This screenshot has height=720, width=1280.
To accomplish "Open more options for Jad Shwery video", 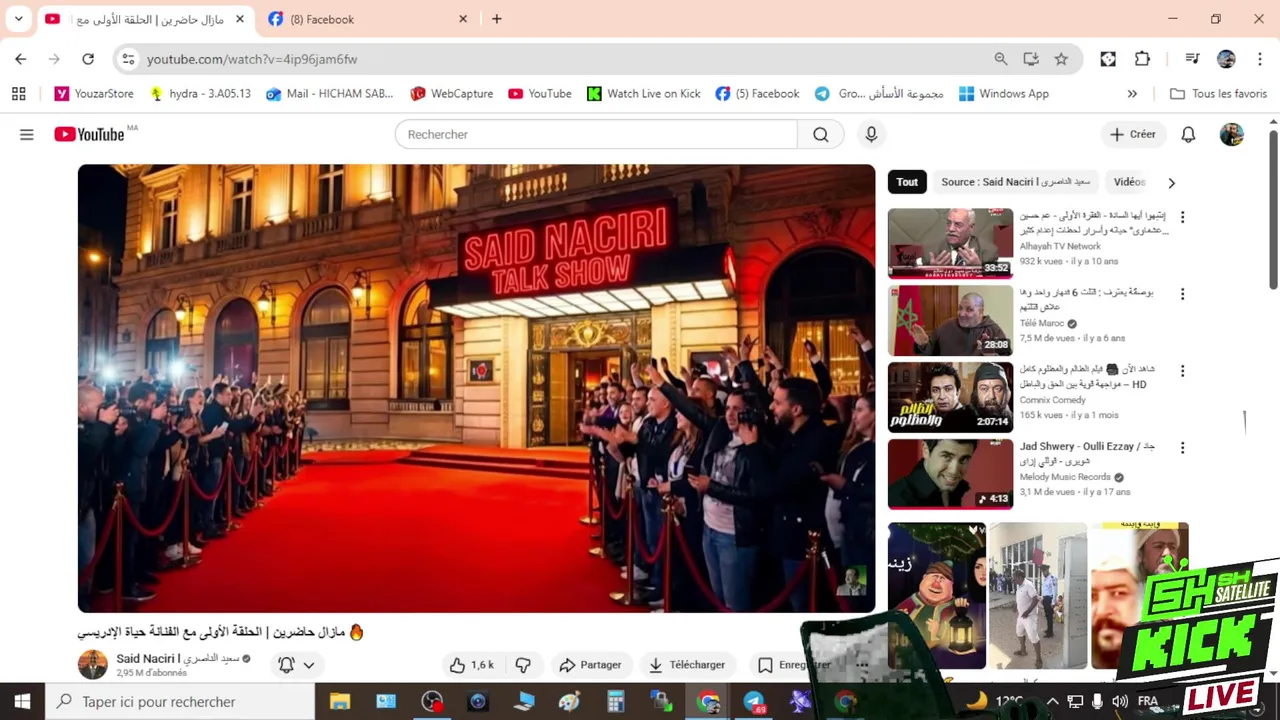I will 1182,448.
